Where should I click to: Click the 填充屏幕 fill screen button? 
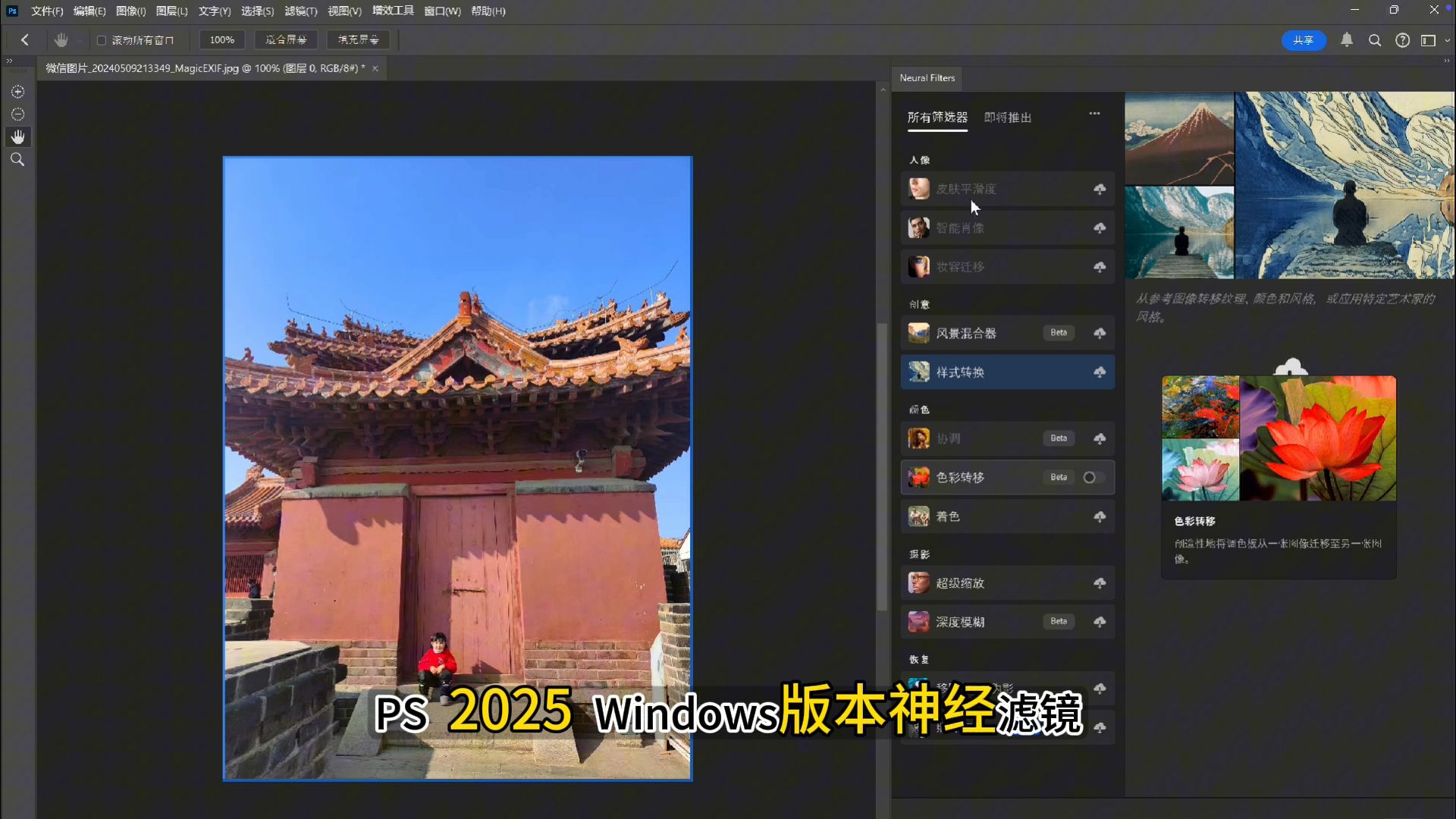[358, 40]
